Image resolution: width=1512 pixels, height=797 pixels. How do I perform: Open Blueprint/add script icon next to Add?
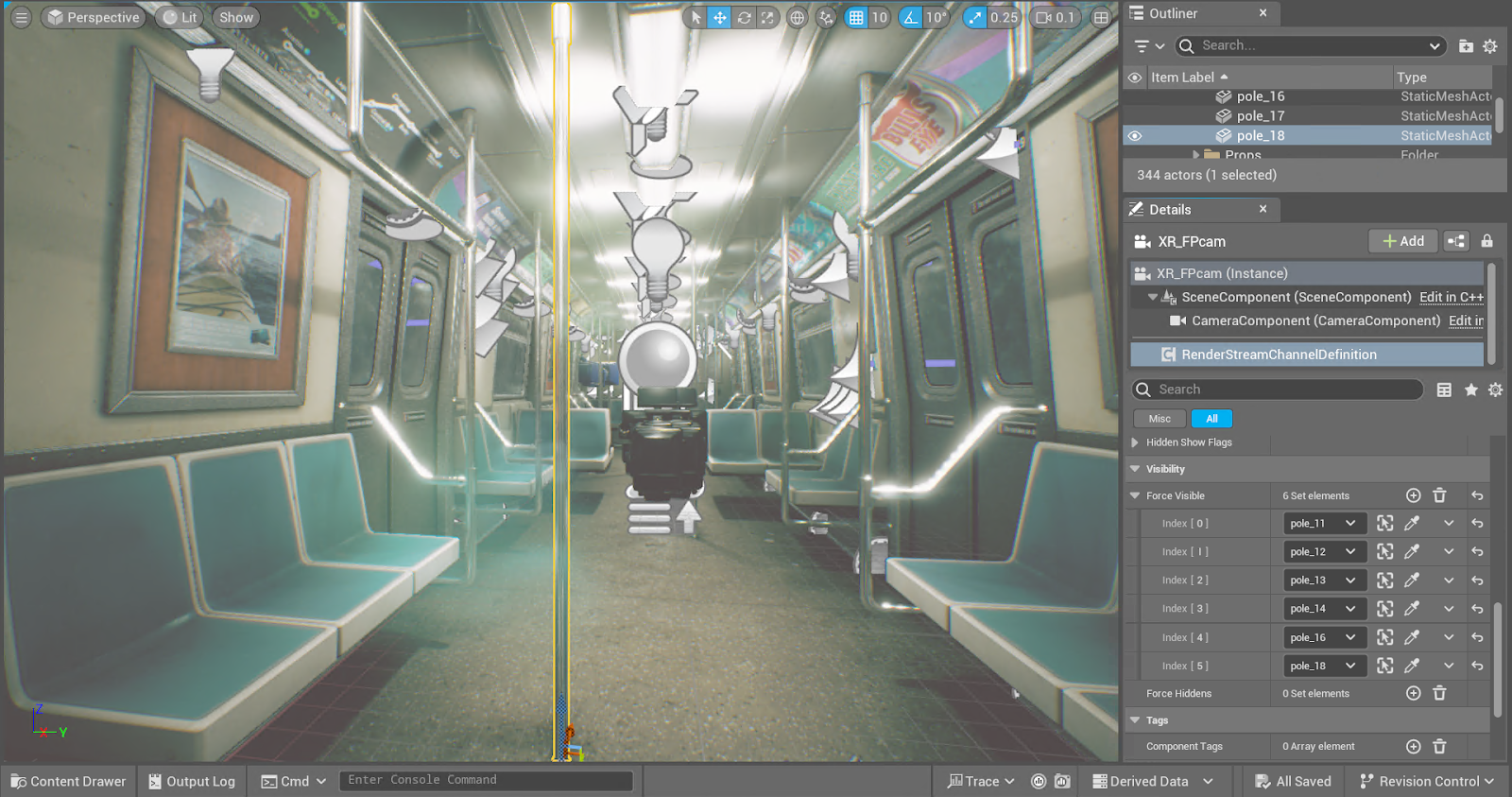(1456, 241)
